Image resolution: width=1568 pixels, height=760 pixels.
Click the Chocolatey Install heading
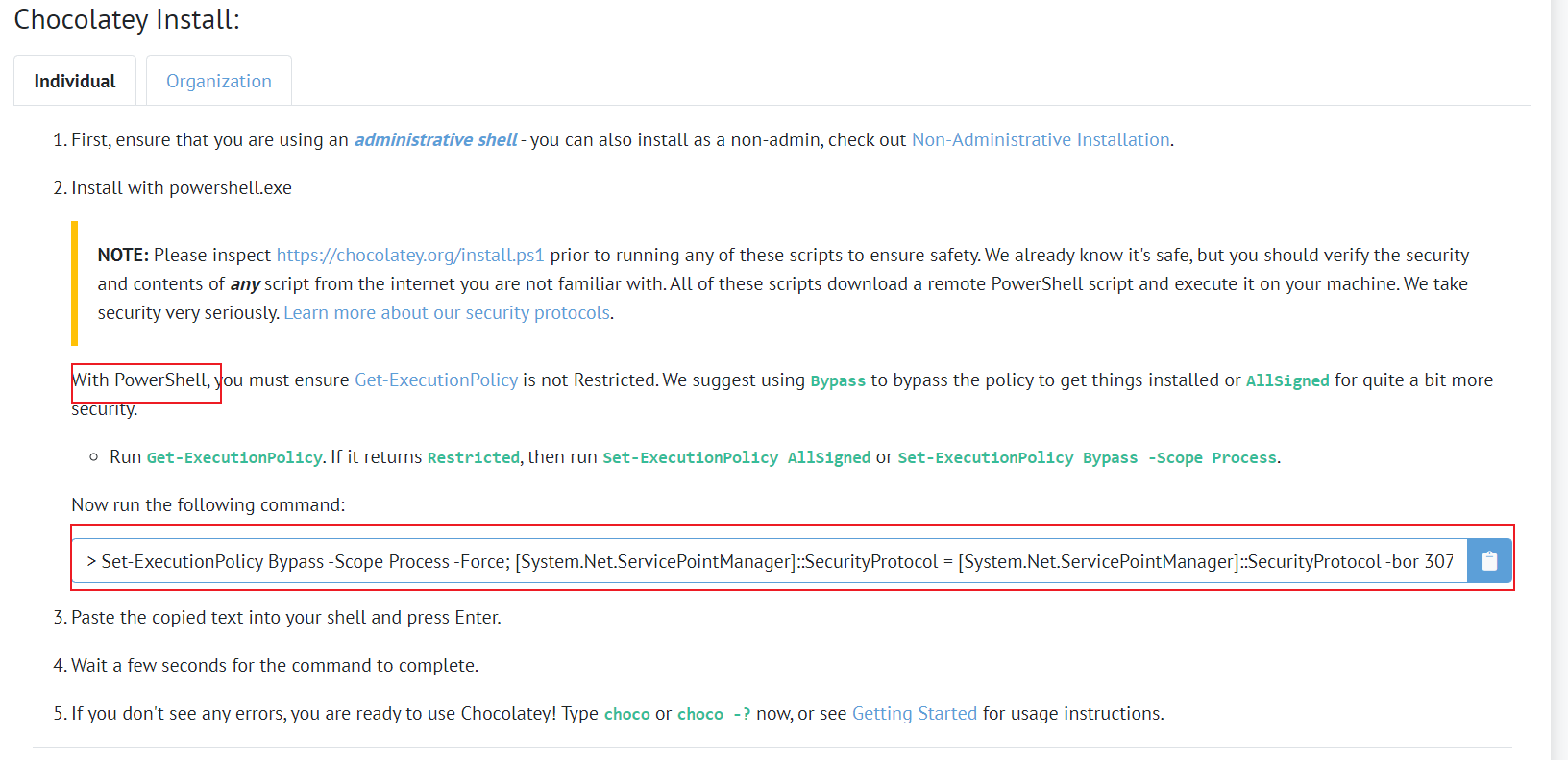point(127,19)
